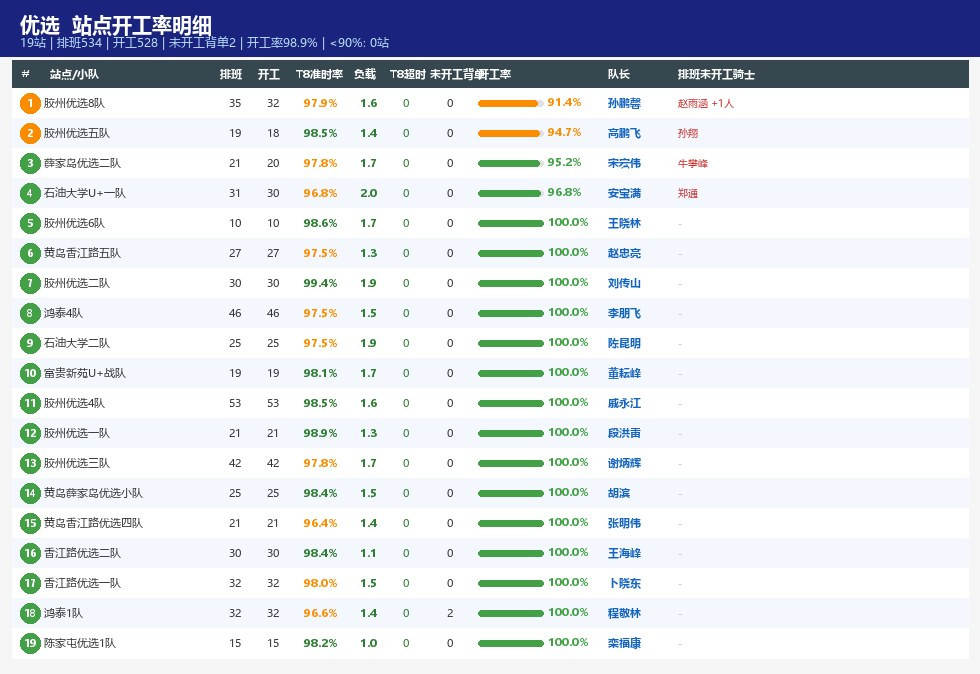Click the rank 7 badge for 胶州优选二队
The width and height of the screenshot is (980, 674).
(x=30, y=283)
